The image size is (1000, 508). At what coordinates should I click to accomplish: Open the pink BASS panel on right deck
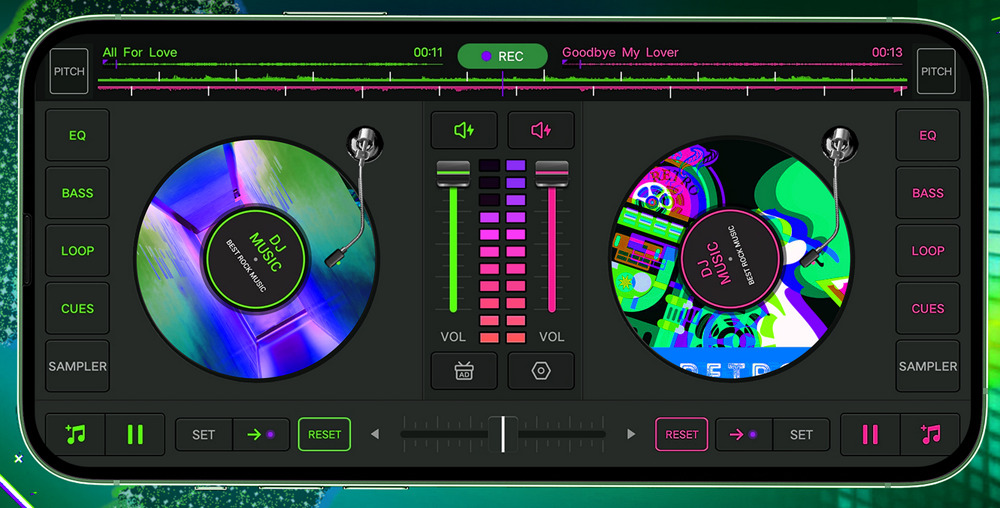(927, 193)
